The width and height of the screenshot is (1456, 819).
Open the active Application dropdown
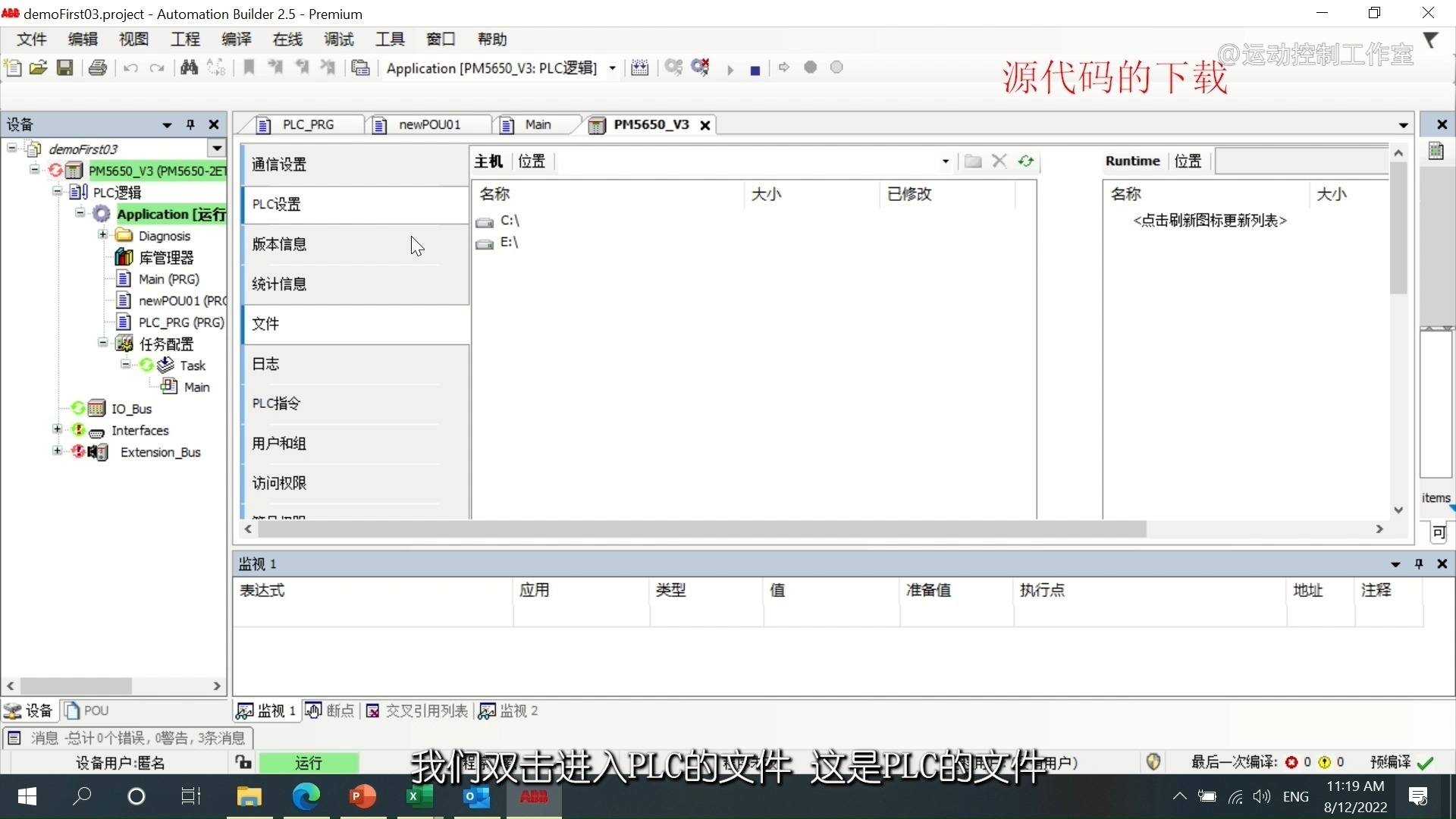(613, 67)
